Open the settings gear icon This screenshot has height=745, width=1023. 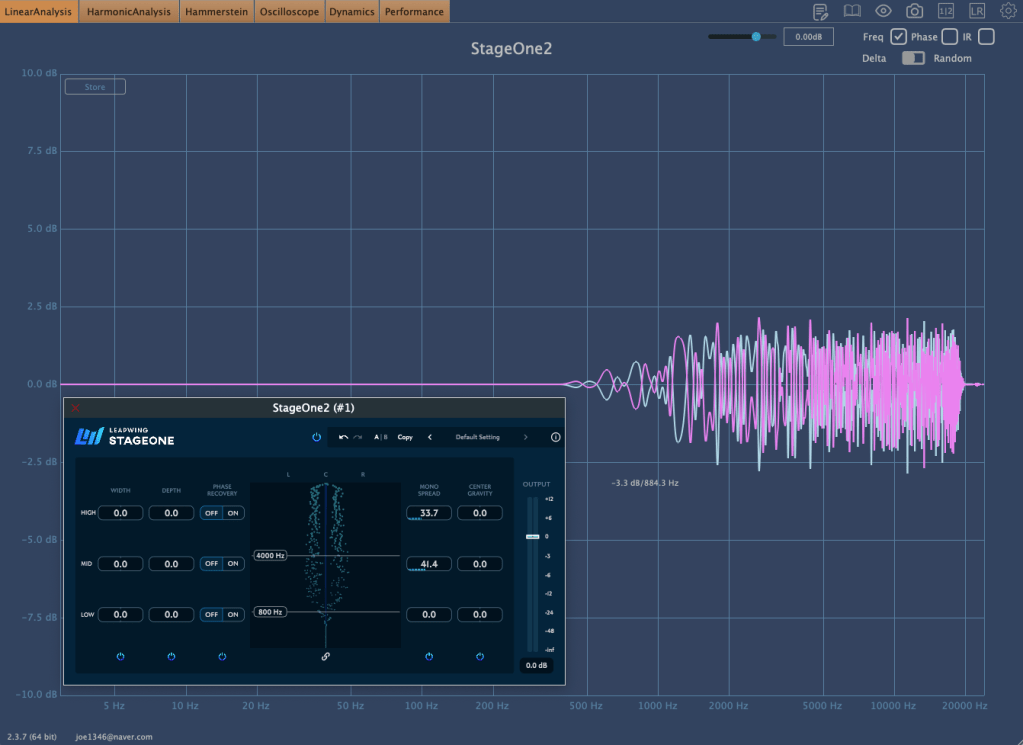(x=1007, y=11)
